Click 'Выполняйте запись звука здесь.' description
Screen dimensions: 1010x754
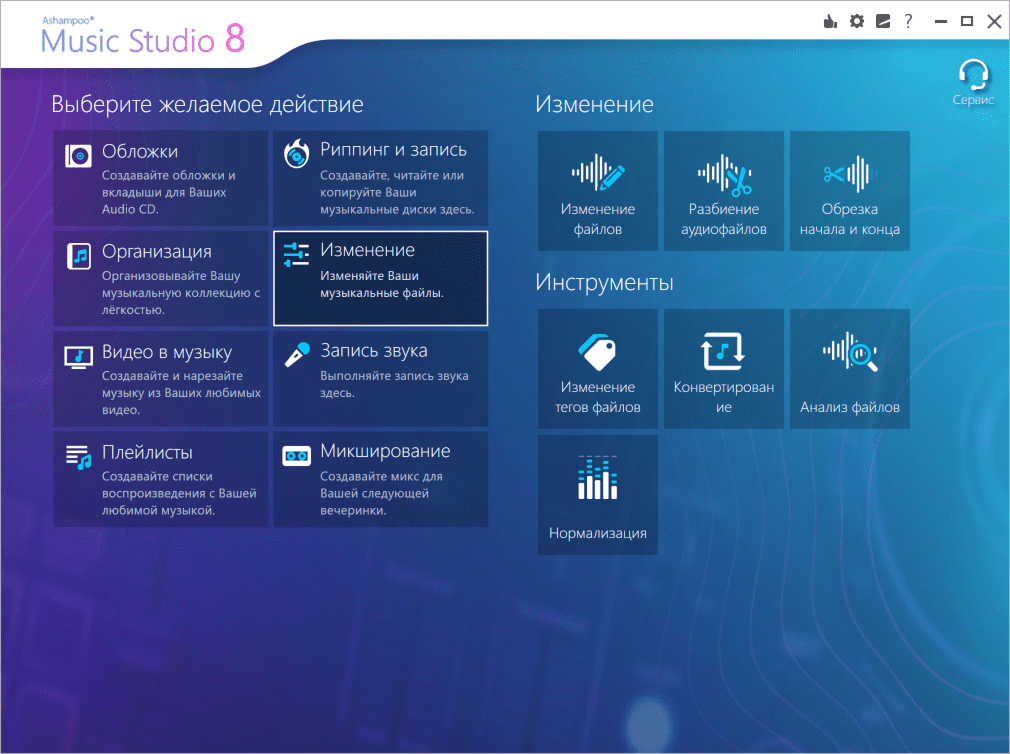point(394,384)
